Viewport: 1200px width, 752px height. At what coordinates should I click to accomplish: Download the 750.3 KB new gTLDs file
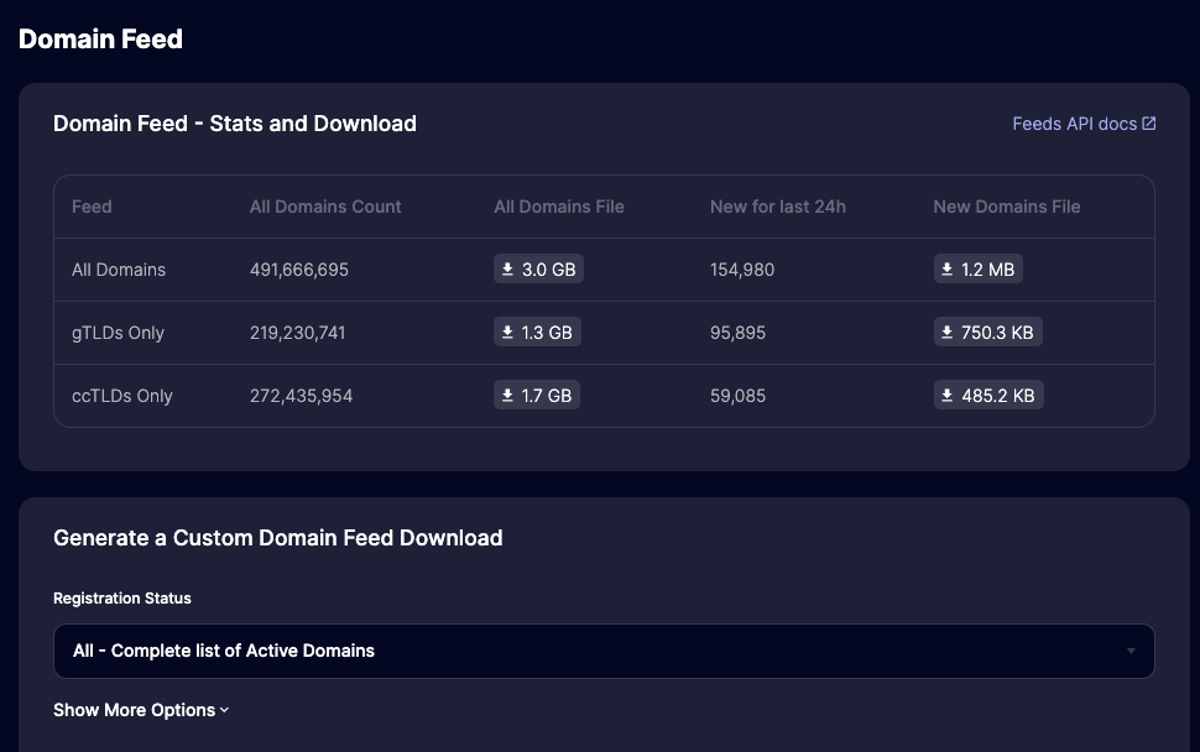988,332
